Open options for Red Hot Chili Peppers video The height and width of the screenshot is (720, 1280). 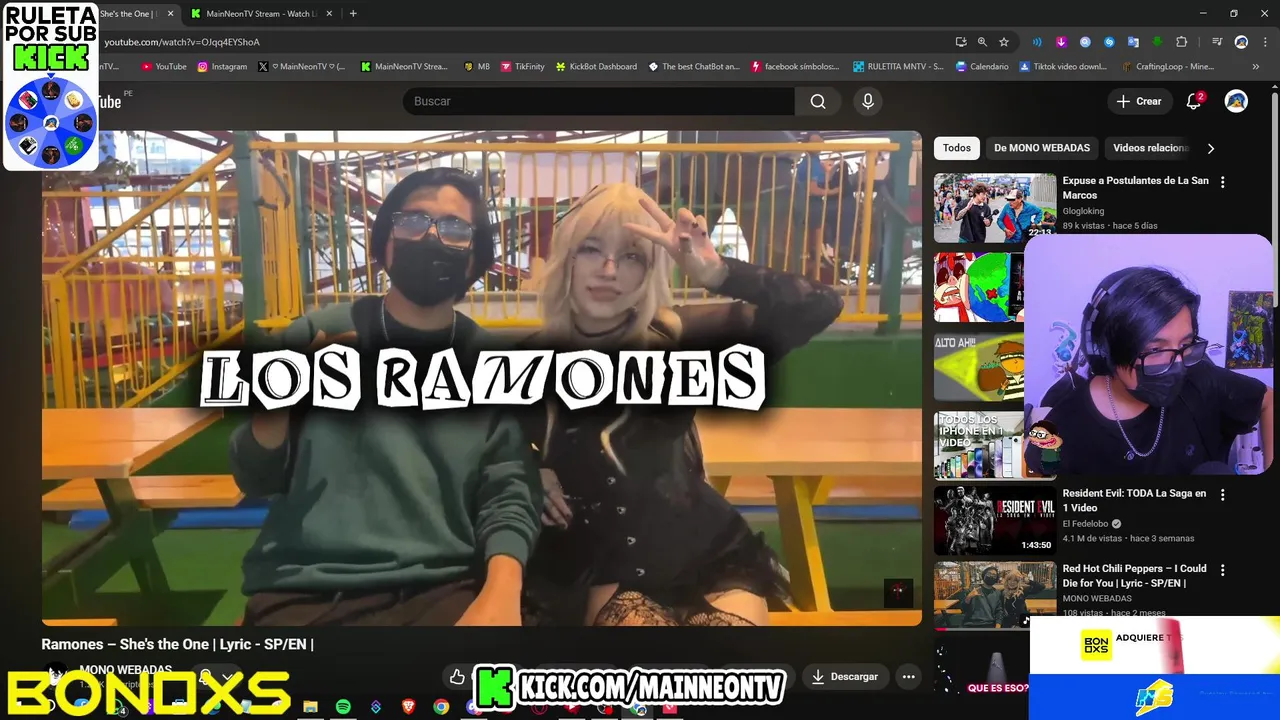[x=1222, y=570]
